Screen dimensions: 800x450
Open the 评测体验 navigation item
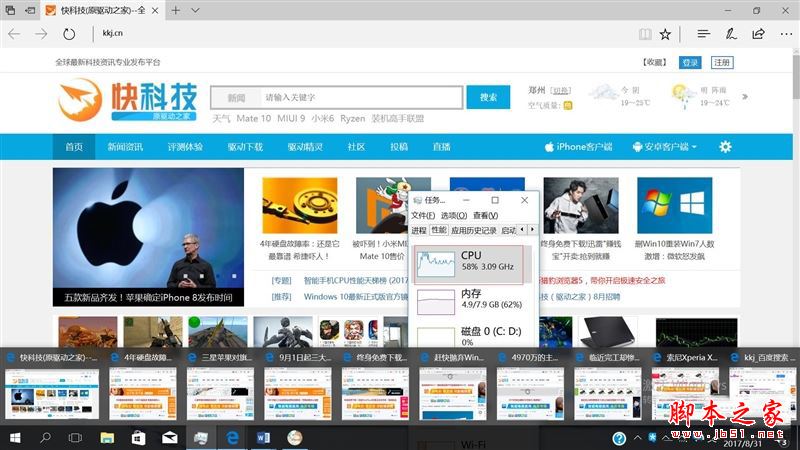coord(185,147)
